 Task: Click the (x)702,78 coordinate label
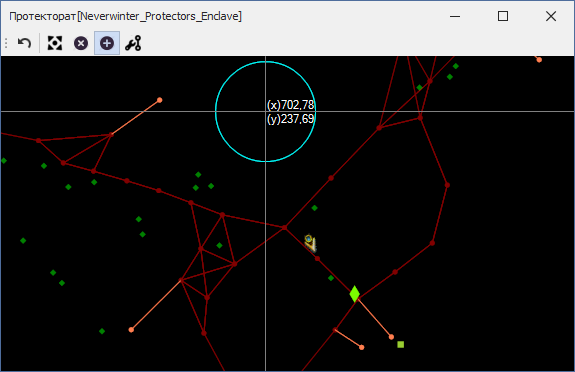click(291, 105)
